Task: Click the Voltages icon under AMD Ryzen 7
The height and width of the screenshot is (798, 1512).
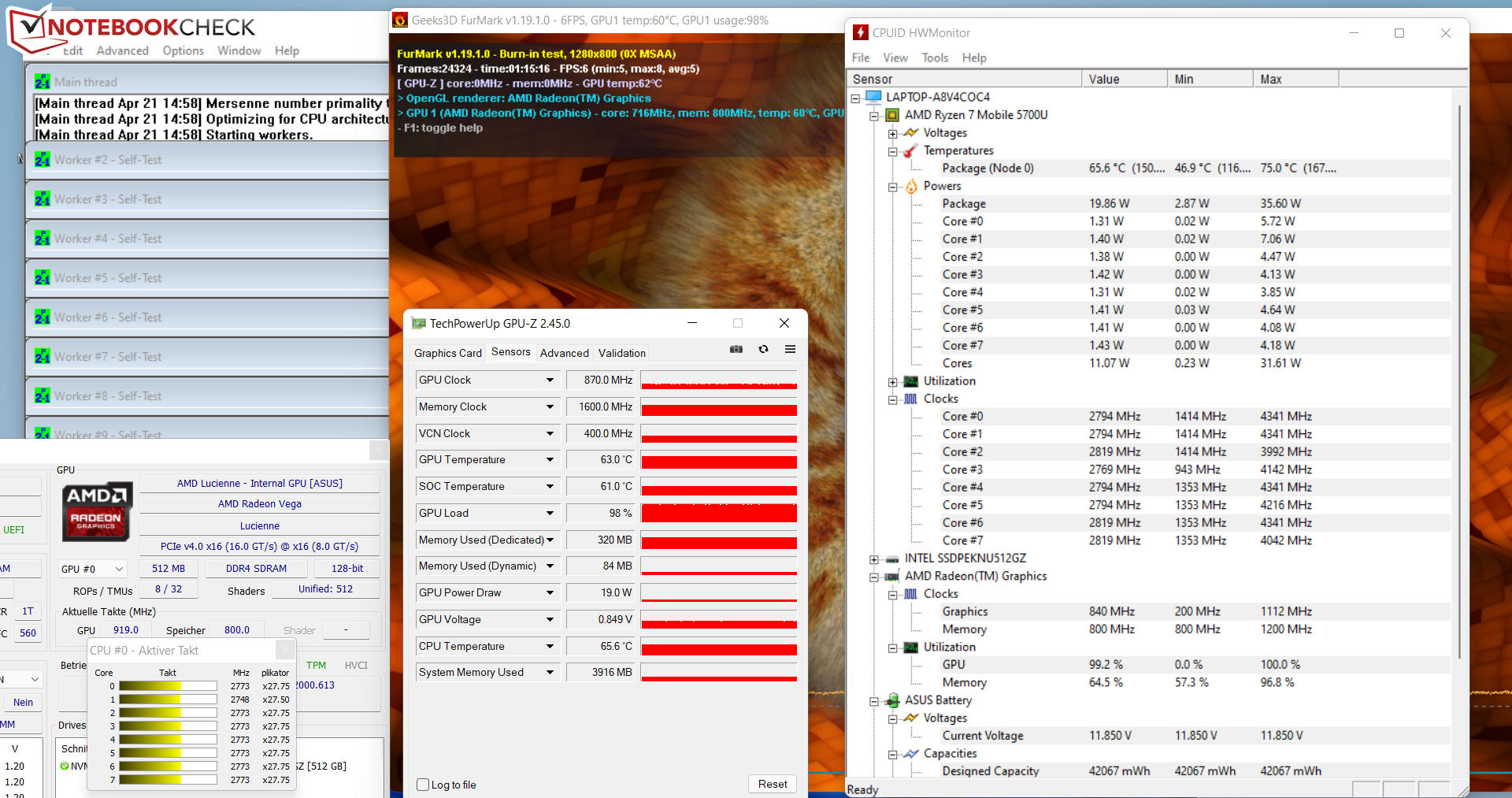Action: click(911, 133)
